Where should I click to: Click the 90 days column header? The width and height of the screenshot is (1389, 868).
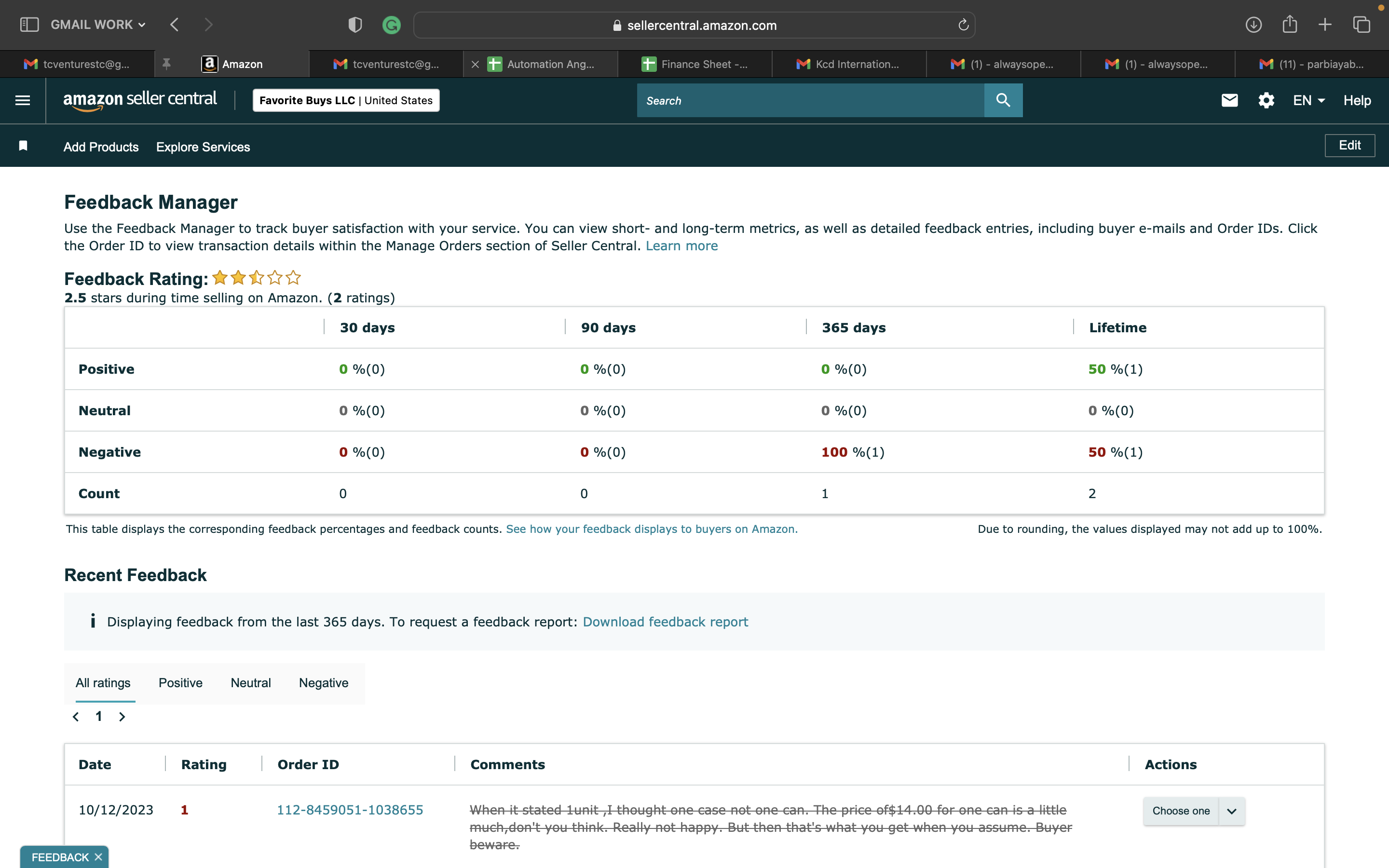click(608, 327)
